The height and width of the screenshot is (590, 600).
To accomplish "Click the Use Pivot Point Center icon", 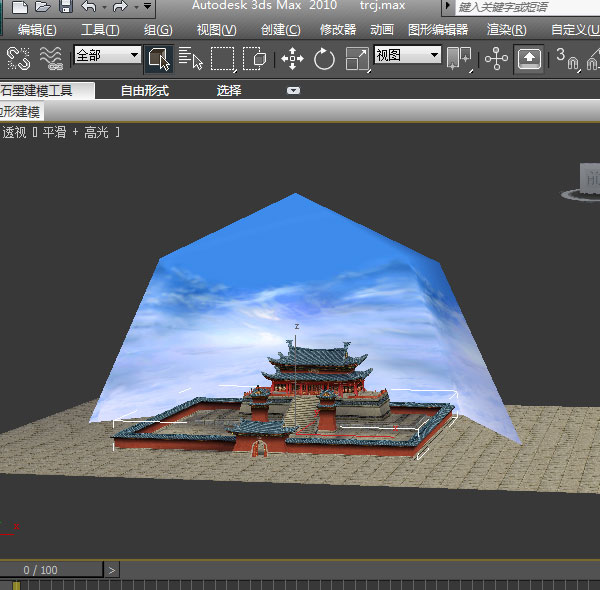I will point(459,59).
